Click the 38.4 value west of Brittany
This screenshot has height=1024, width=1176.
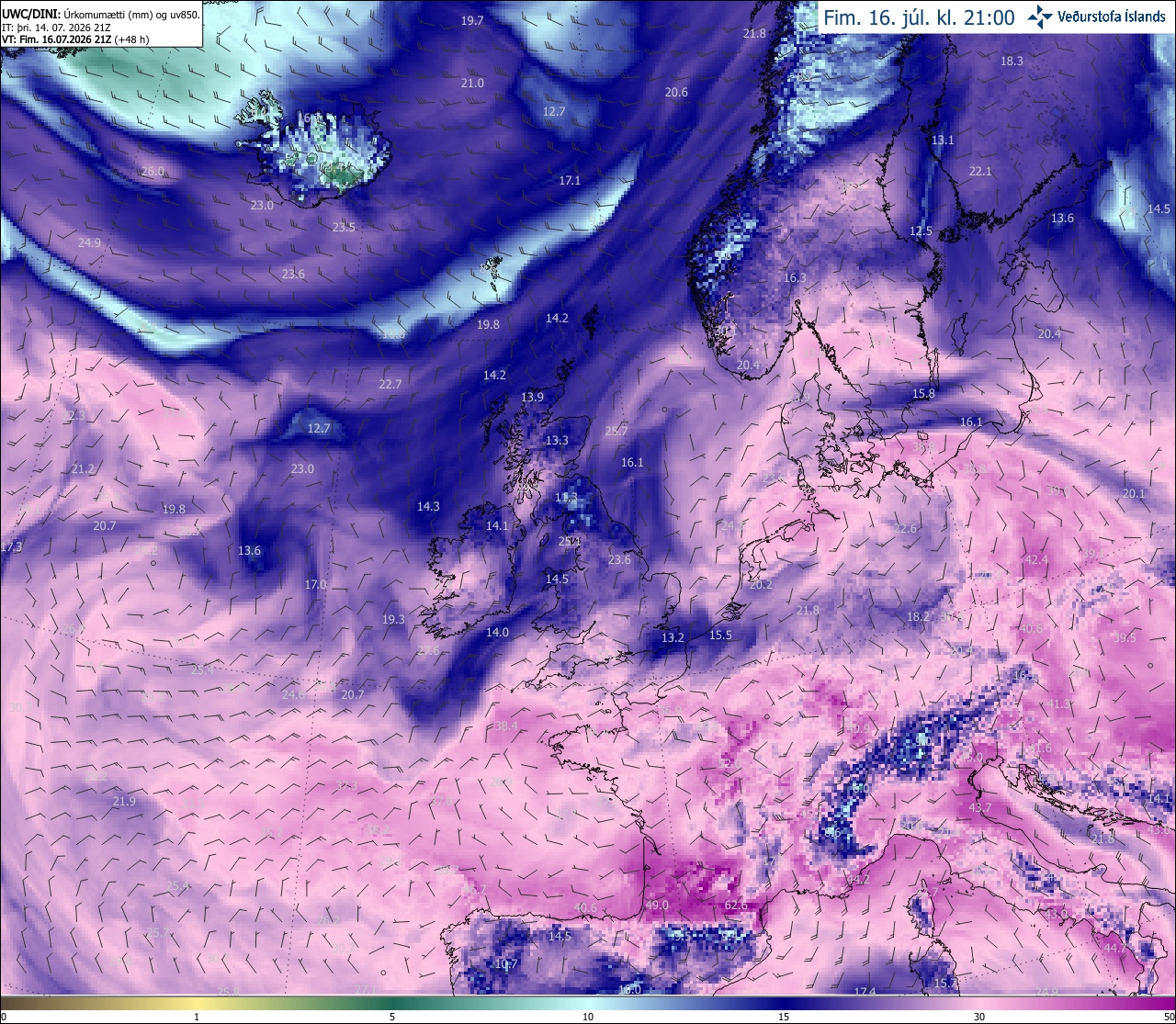(506, 726)
